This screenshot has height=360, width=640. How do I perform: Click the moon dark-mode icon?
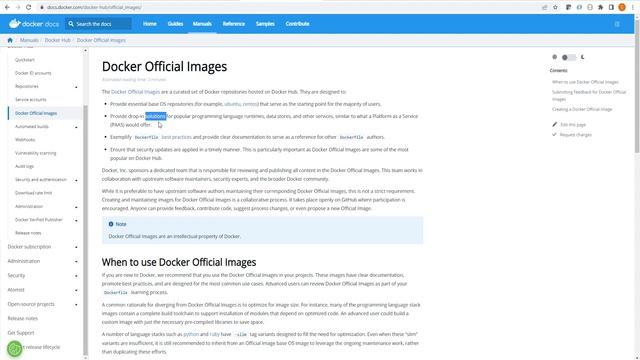(x=583, y=57)
